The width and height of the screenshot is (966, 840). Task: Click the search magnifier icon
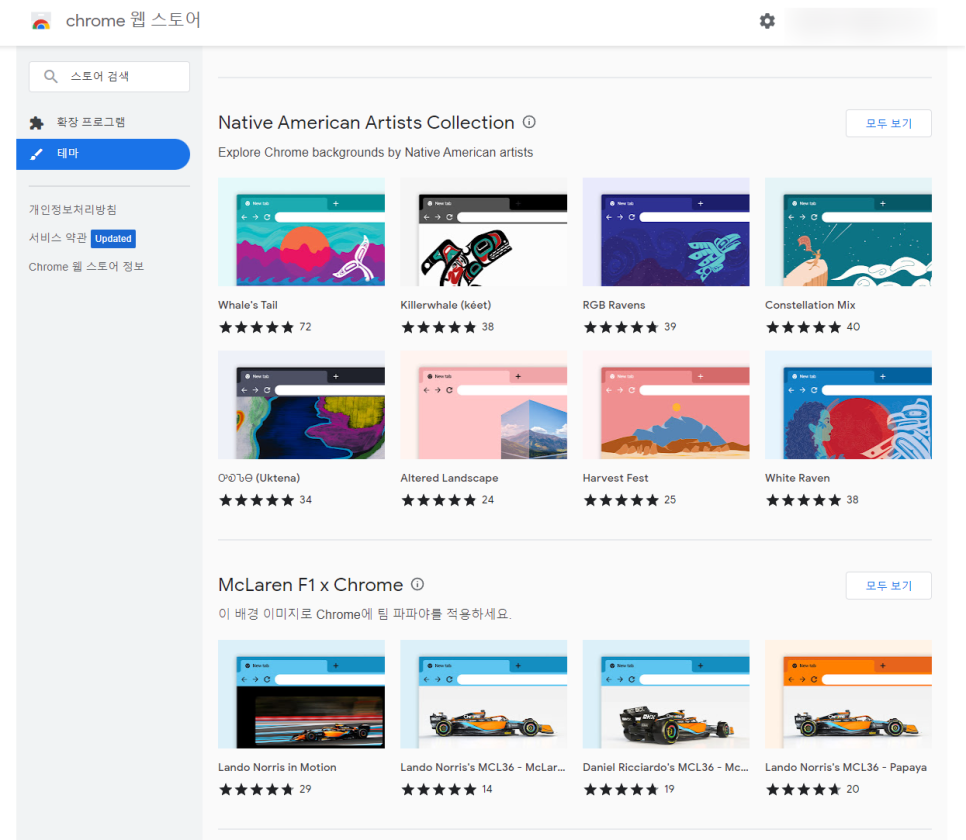51,76
